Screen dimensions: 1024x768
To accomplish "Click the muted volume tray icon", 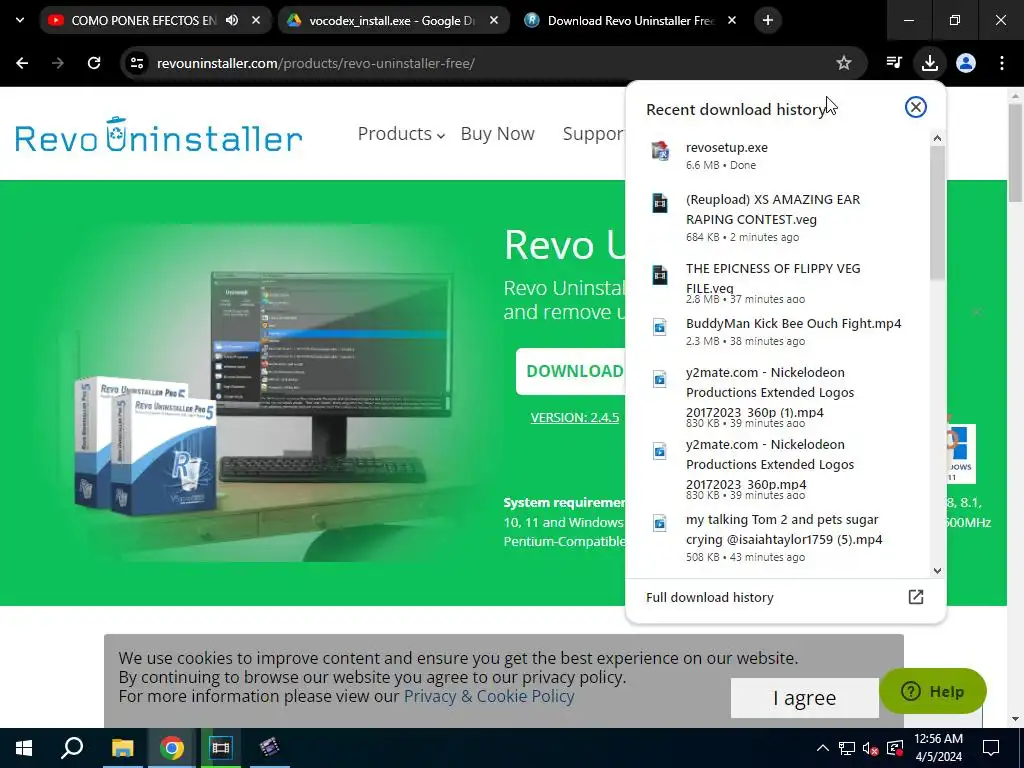I will 870,748.
